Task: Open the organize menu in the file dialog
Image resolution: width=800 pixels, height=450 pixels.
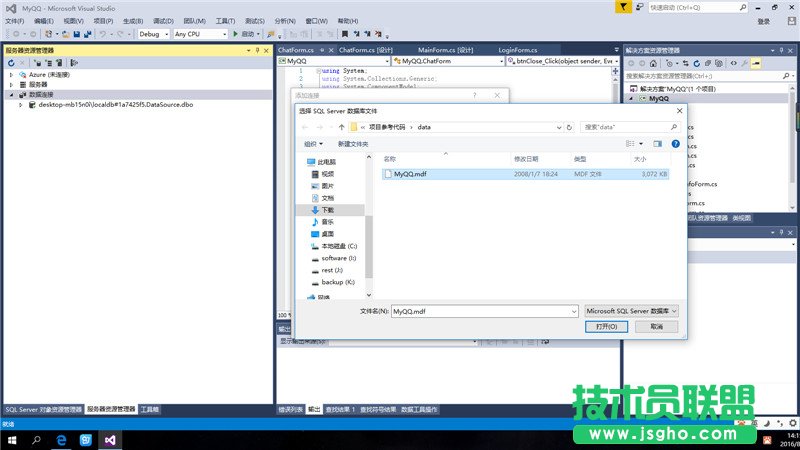Action: coord(313,144)
